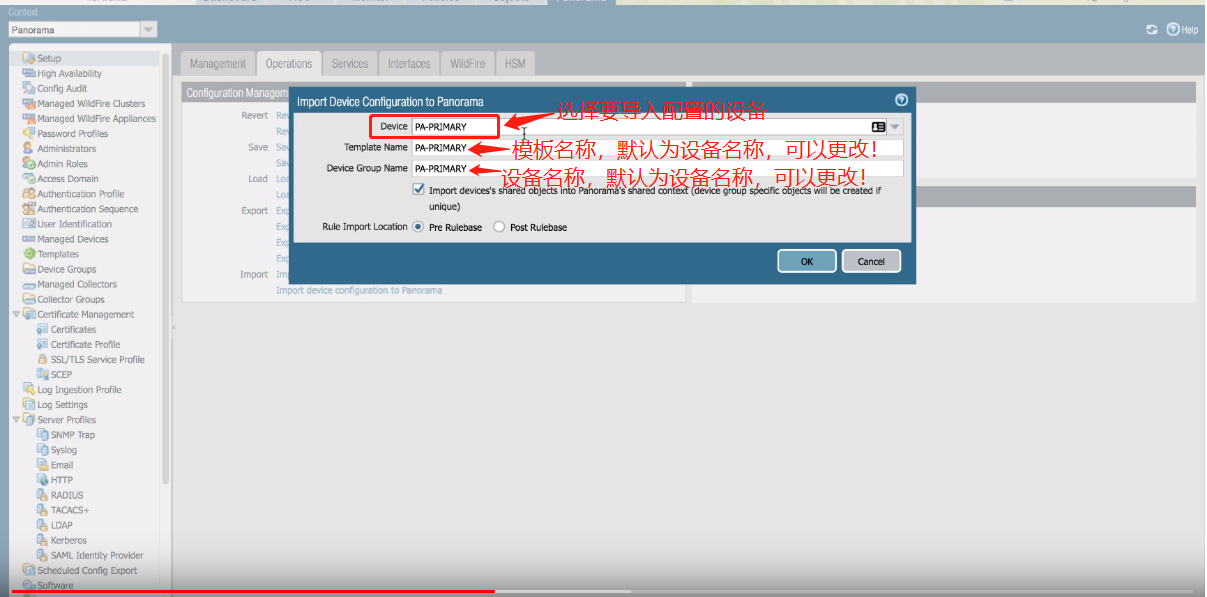The width and height of the screenshot is (1207, 597).
Task: Click the help icon in the dialog header
Action: click(x=901, y=100)
